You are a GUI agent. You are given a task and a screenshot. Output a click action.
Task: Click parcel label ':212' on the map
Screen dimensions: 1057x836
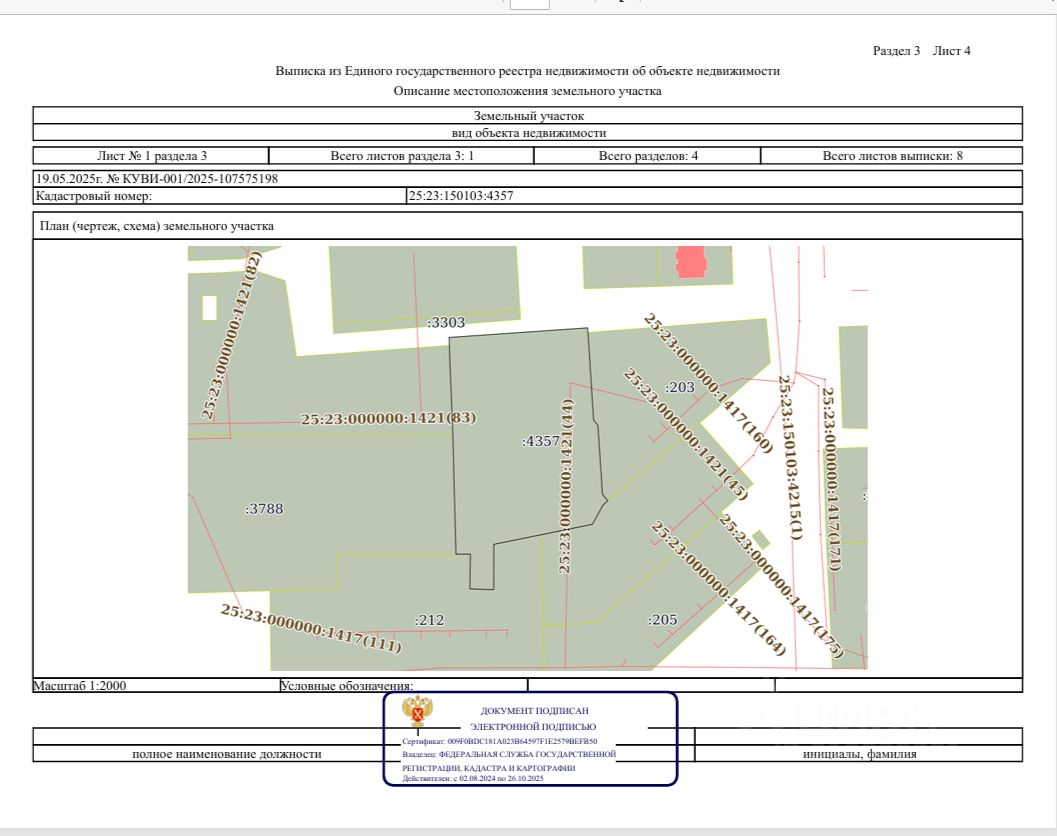click(x=429, y=620)
